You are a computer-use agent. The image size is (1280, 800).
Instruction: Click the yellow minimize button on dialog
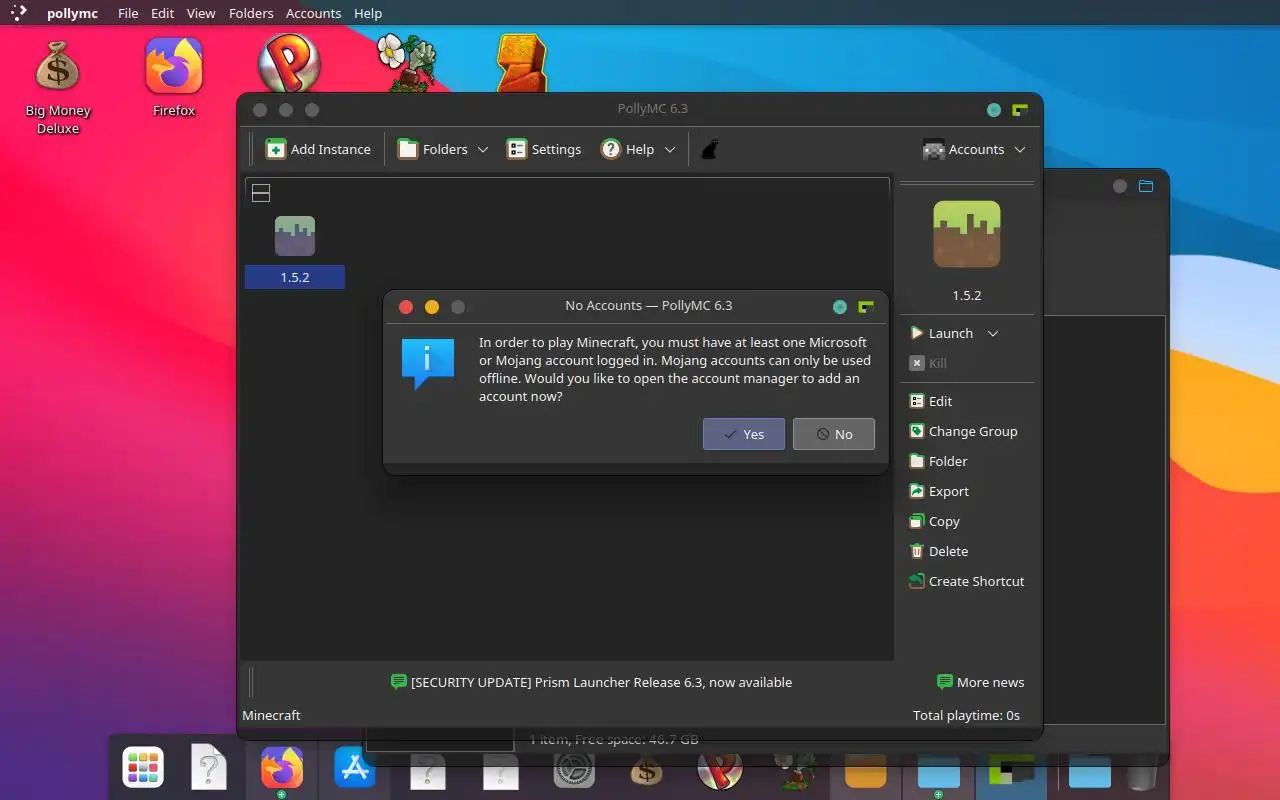[432, 307]
